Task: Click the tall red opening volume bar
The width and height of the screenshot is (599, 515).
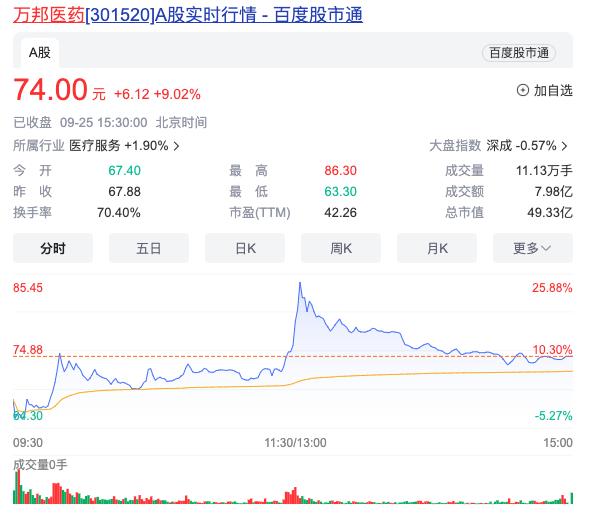Action: (x=18, y=486)
